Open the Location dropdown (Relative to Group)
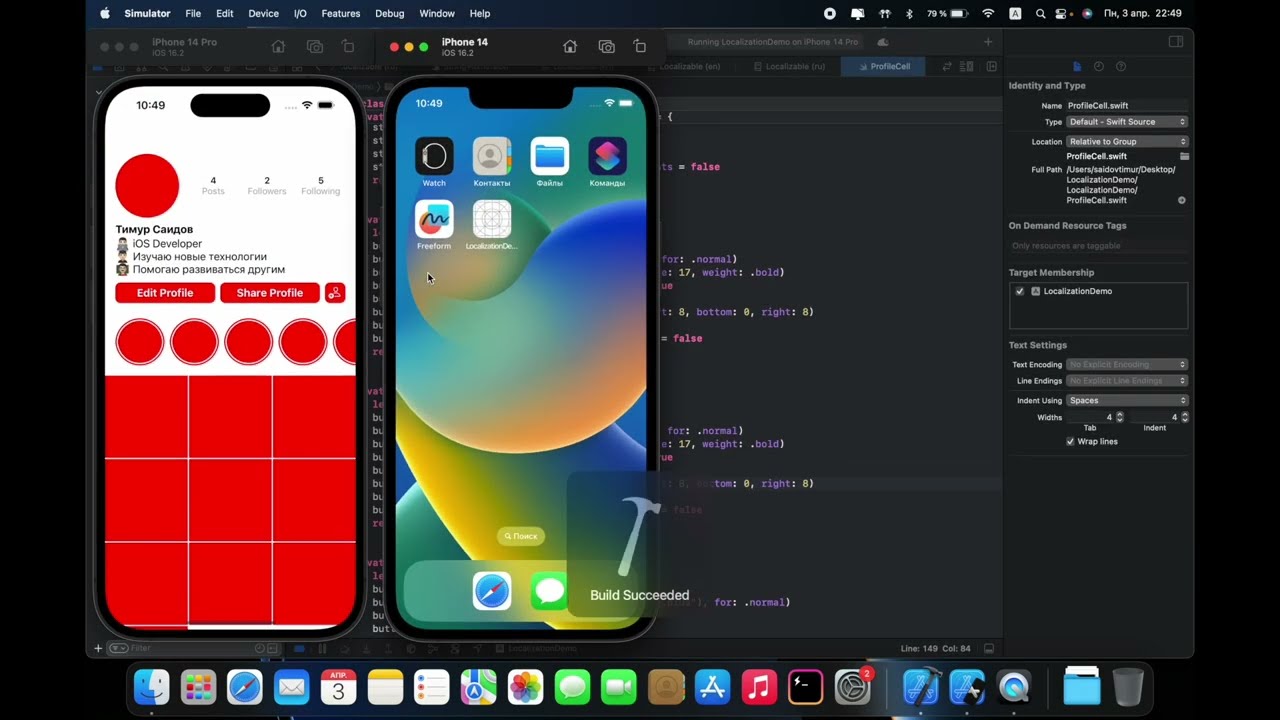 [1127, 142]
